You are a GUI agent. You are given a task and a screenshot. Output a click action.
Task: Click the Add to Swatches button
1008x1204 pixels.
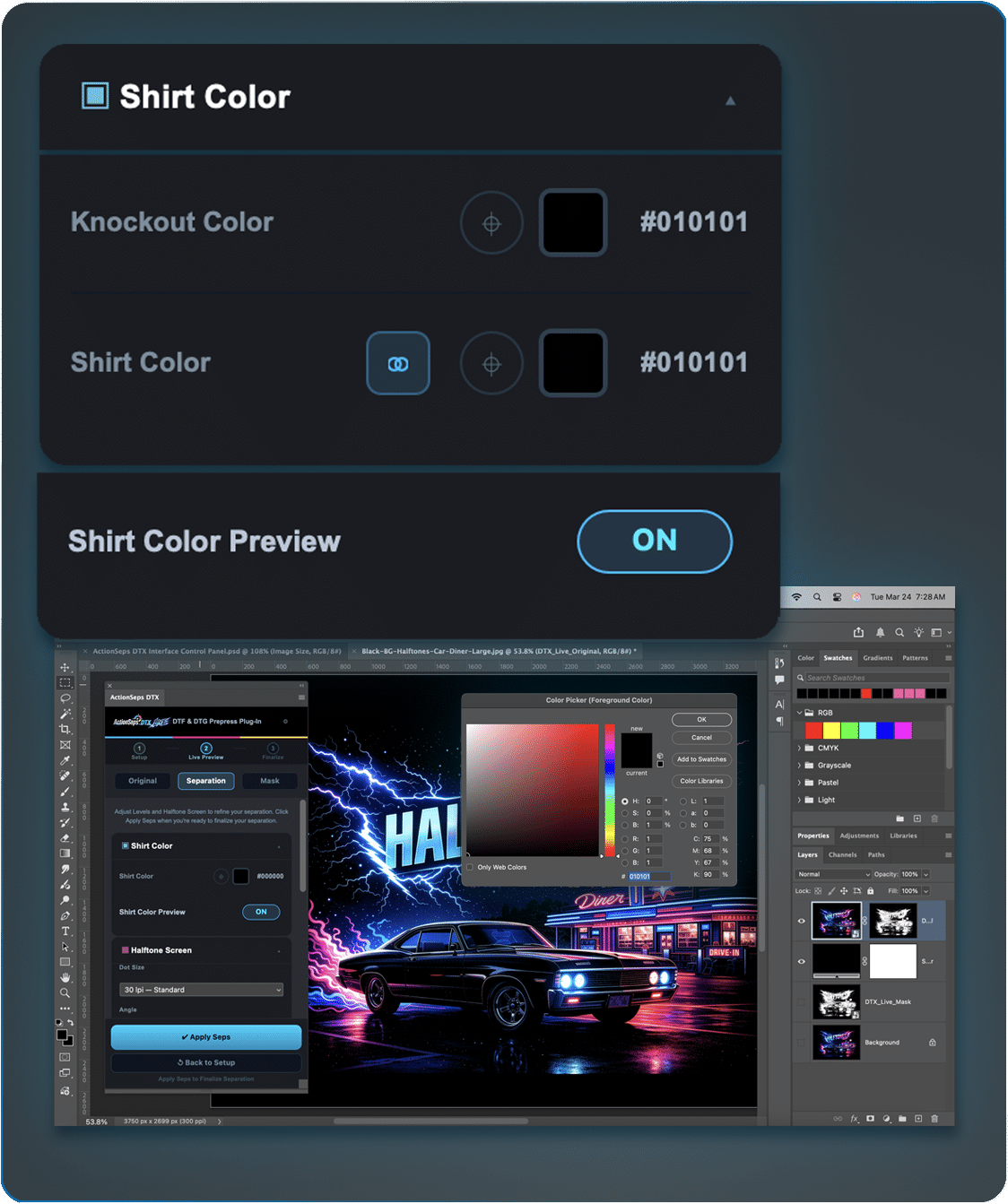click(x=702, y=759)
